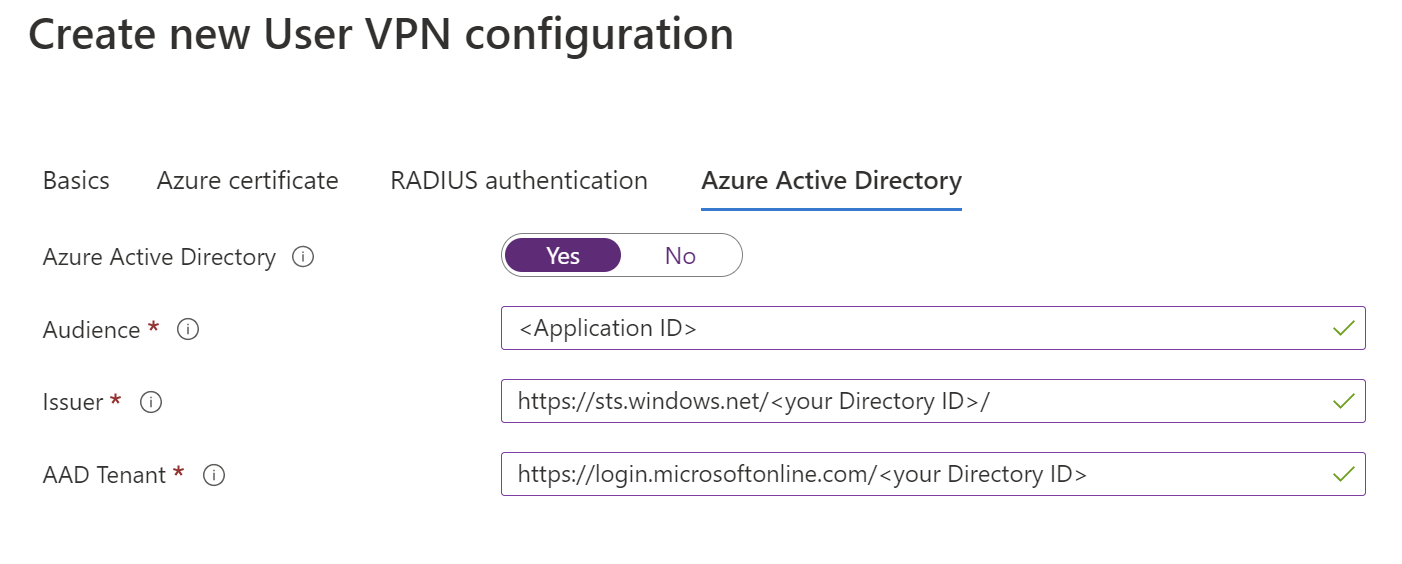1402x564 pixels.
Task: Set Azure Active Directory toggle to No
Action: pos(680,256)
